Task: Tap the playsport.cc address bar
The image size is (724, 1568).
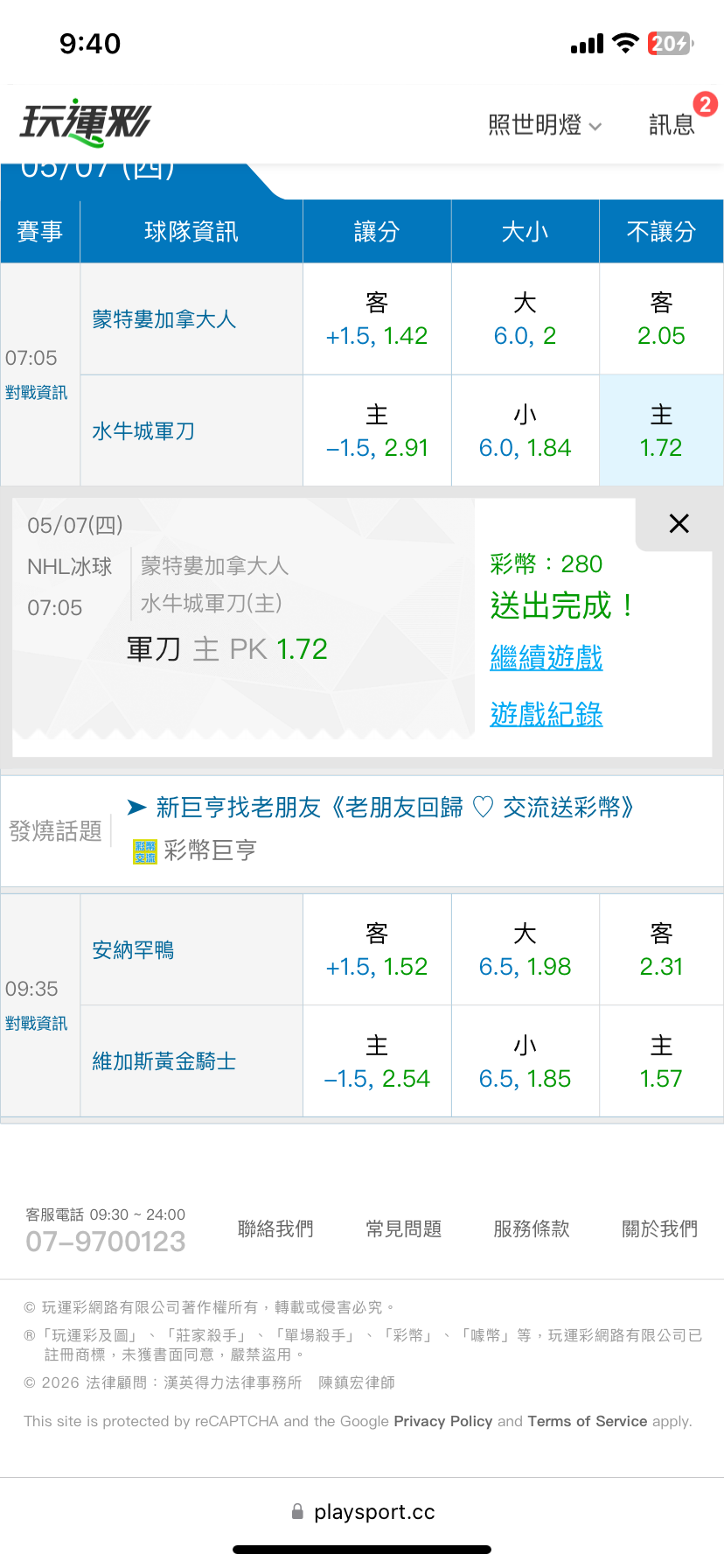Action: click(x=363, y=1512)
